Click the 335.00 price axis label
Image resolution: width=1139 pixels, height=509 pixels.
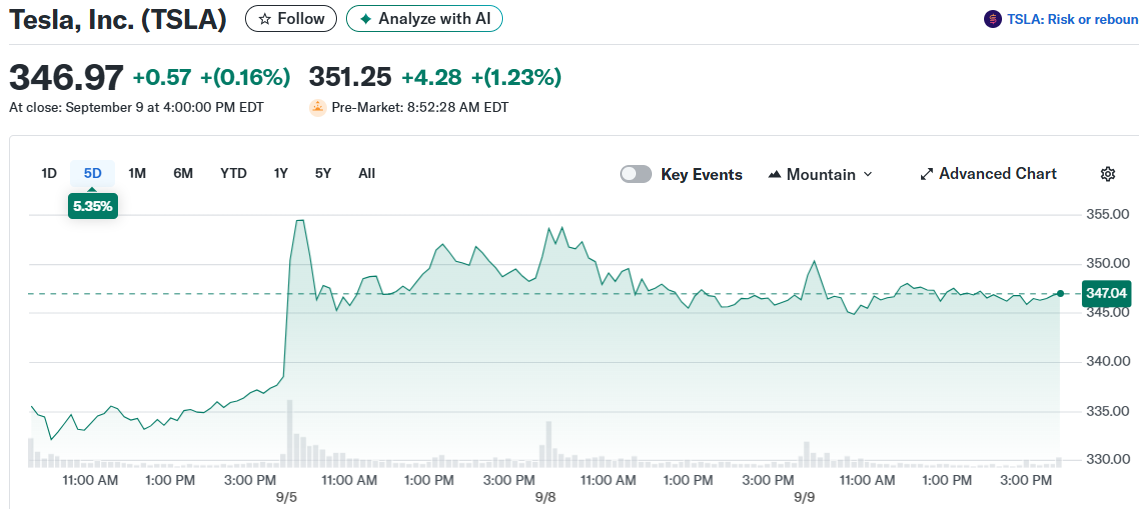coord(1110,411)
